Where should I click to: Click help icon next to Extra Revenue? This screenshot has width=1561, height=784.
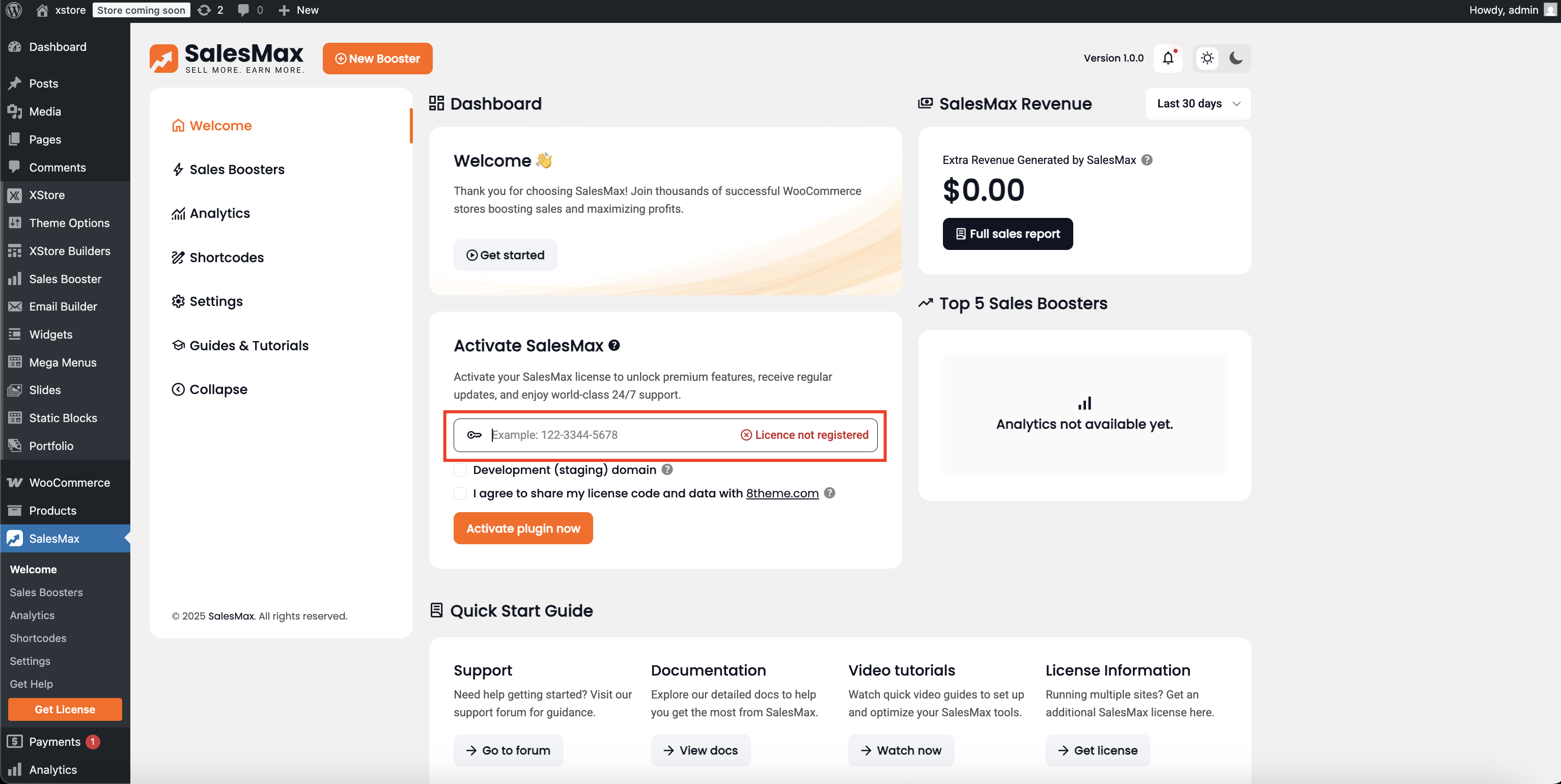[x=1147, y=160]
